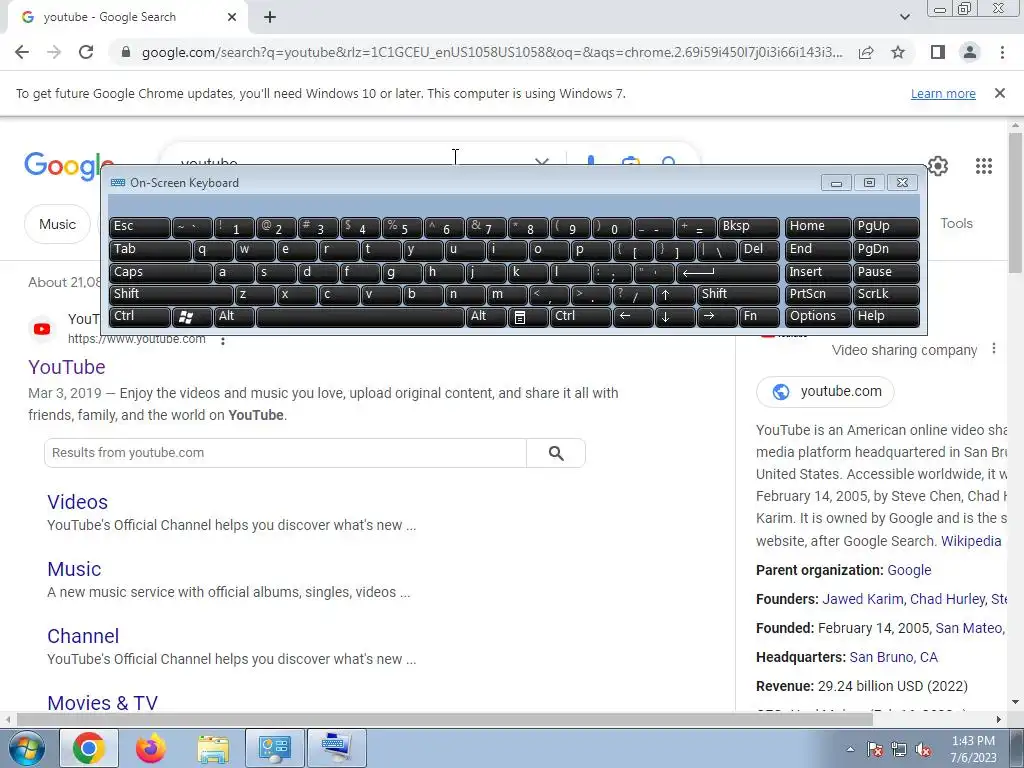
Task: Open San Mateo founded-location link
Action: pos(968,628)
